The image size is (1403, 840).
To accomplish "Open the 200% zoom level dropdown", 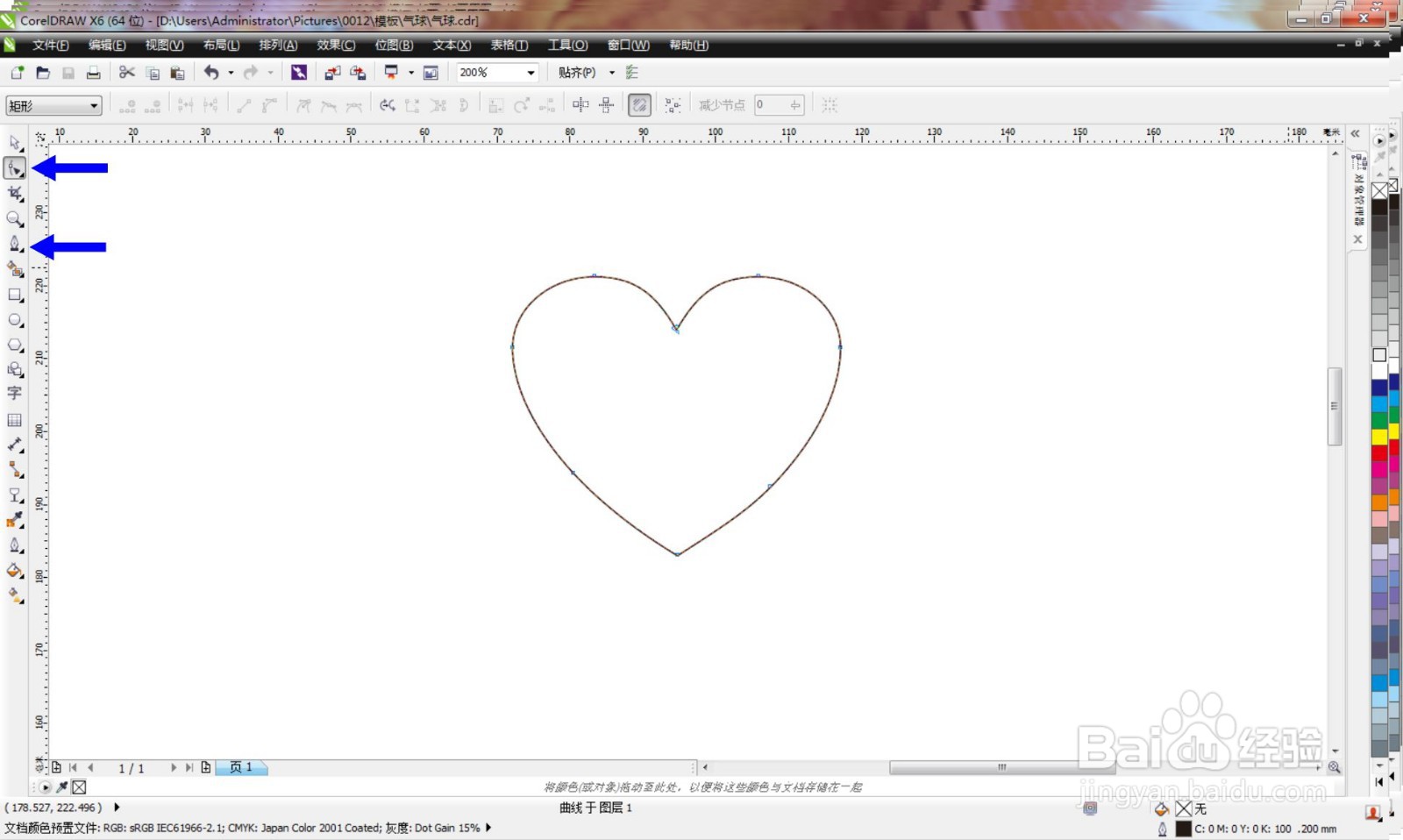I will [531, 73].
